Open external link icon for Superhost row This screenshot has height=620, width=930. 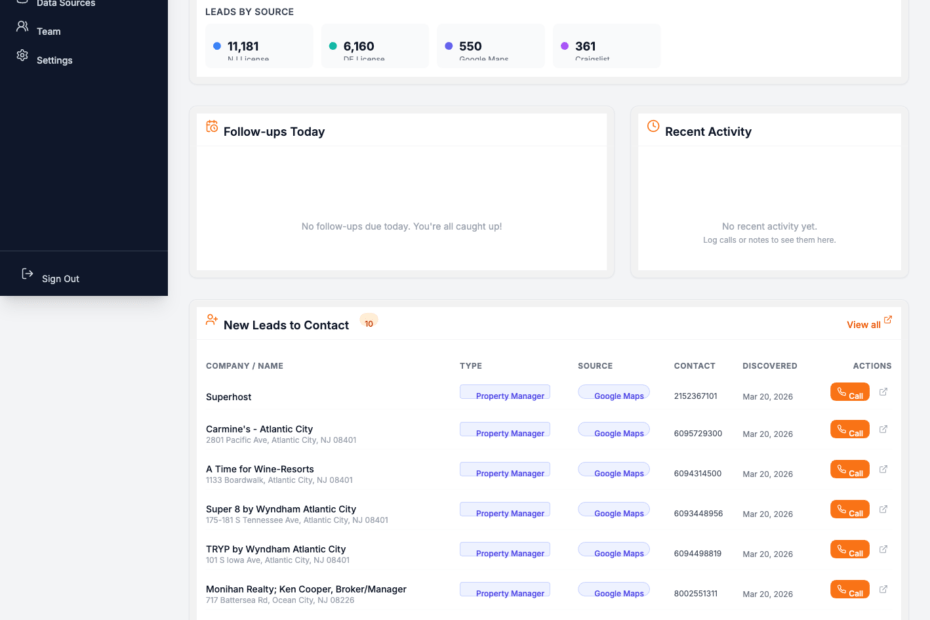pos(883,392)
